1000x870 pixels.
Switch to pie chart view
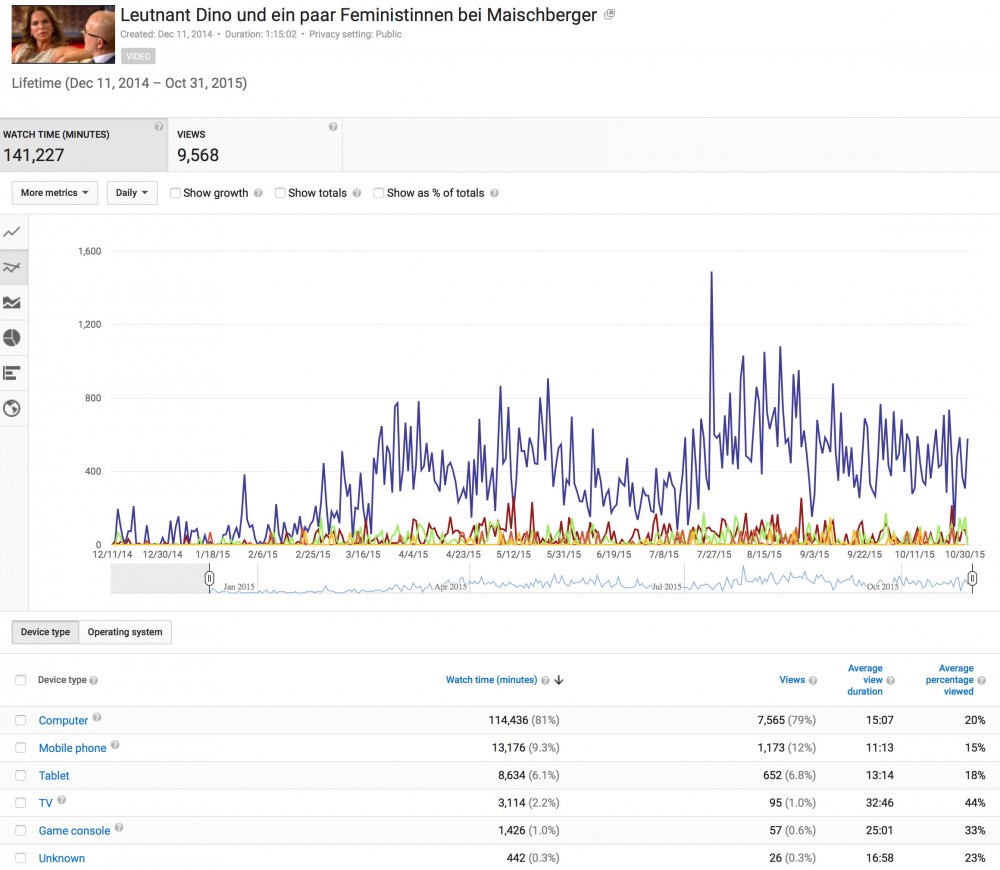(x=12, y=338)
